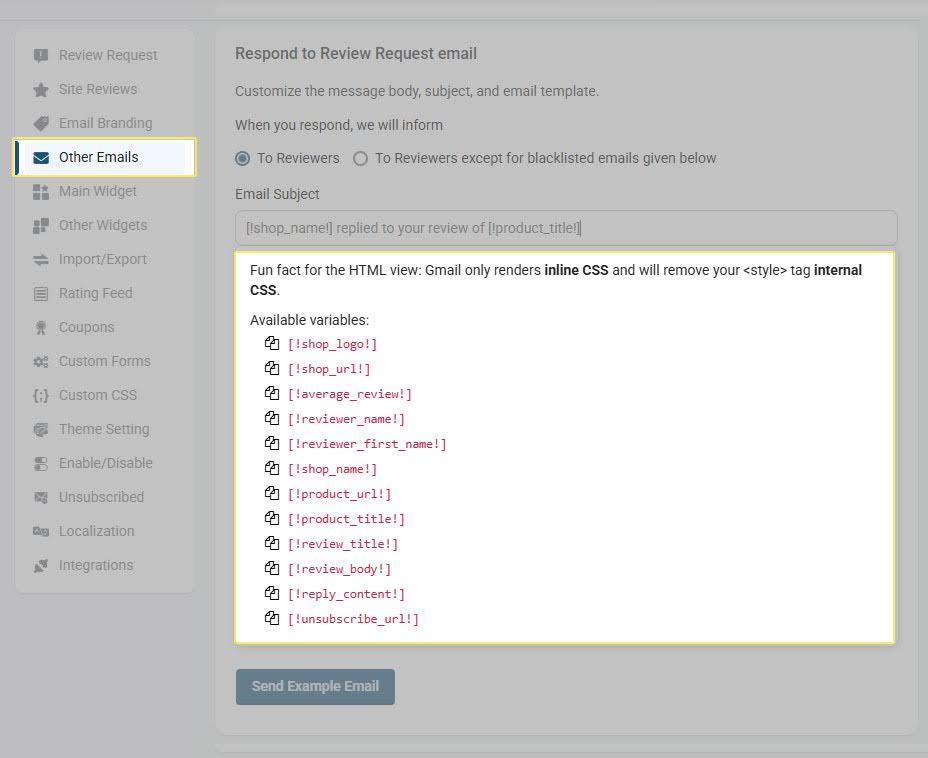Click the Main Widget grid icon
The image size is (928, 758).
coord(40,191)
